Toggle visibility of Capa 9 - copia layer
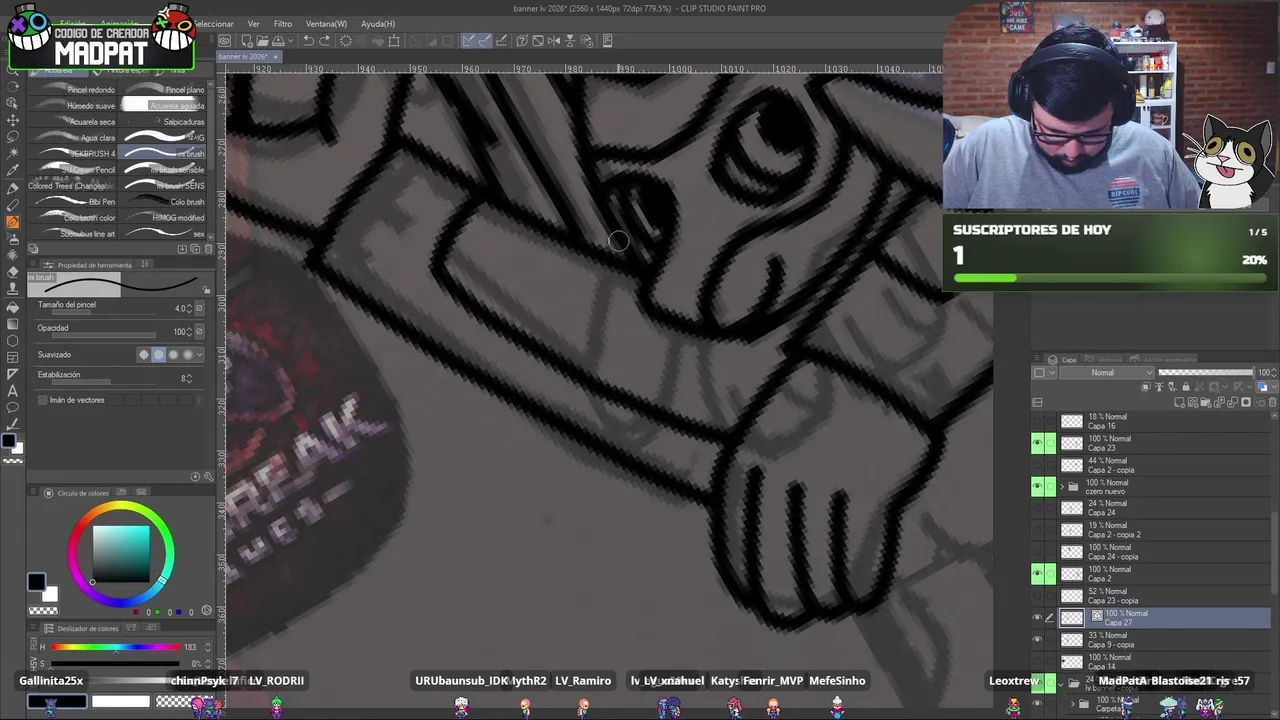 1037,640
